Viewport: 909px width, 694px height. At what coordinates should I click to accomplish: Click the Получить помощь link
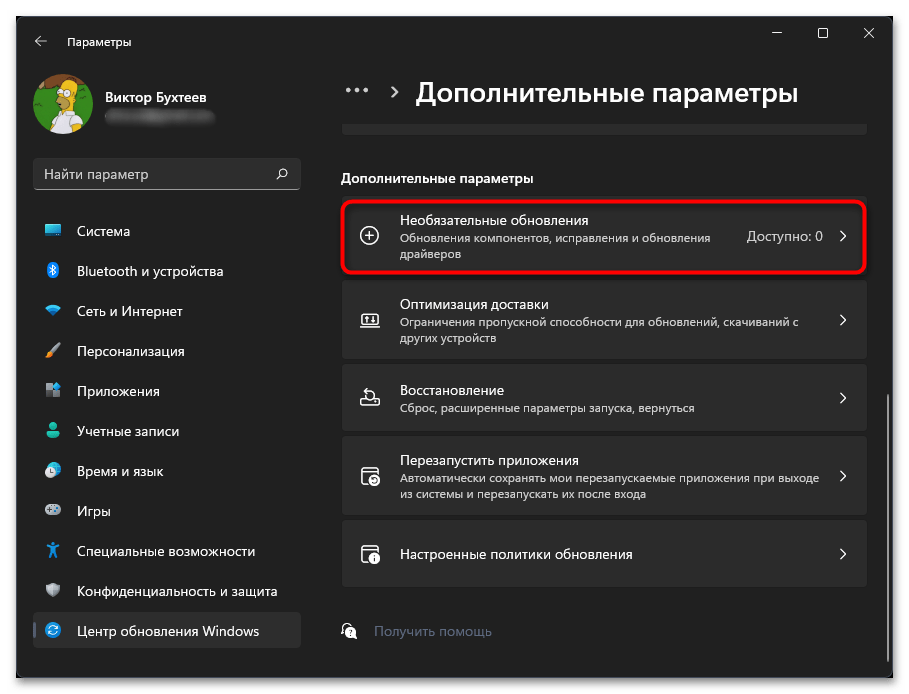(x=432, y=631)
